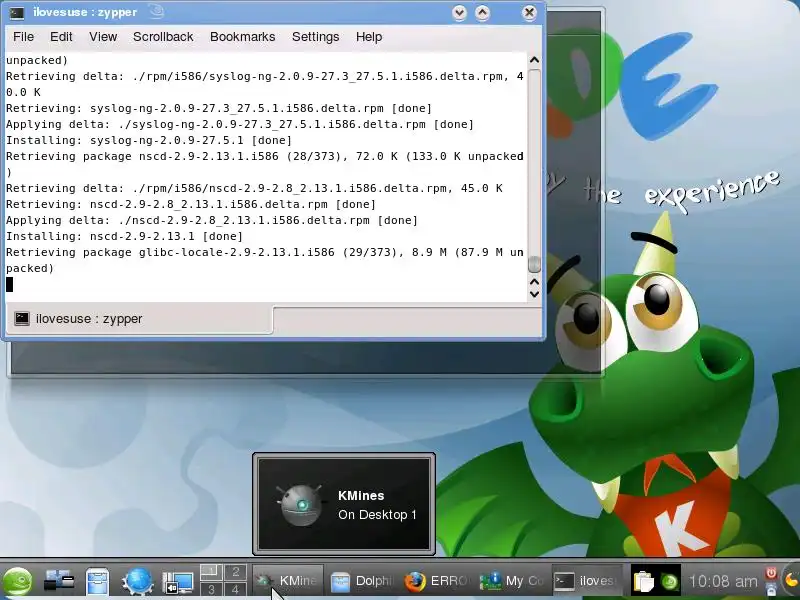Click the 'Installing: nscd-2.9-2.13.1 [done]' line
Image resolution: width=800 pixels, height=600 pixels.
tap(124, 236)
